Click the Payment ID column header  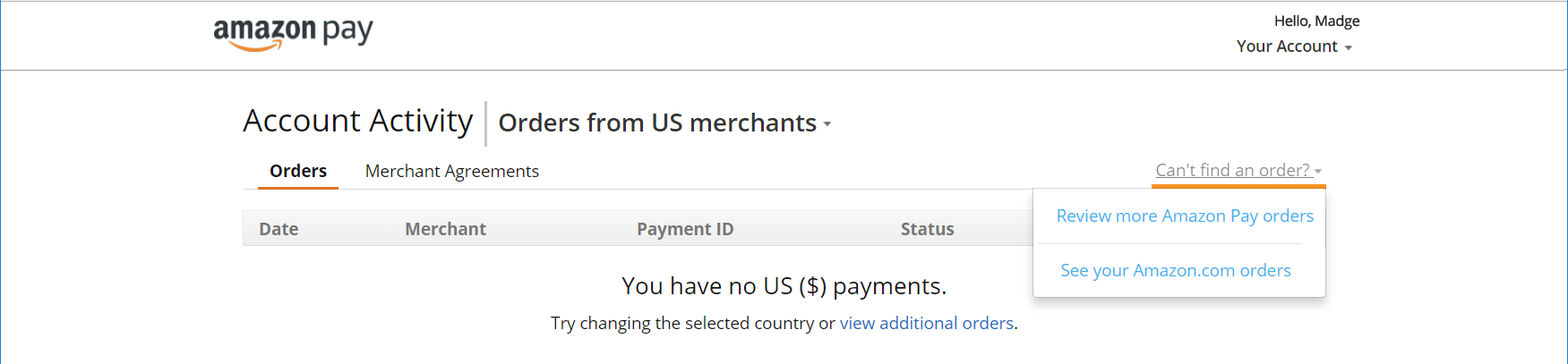click(685, 229)
